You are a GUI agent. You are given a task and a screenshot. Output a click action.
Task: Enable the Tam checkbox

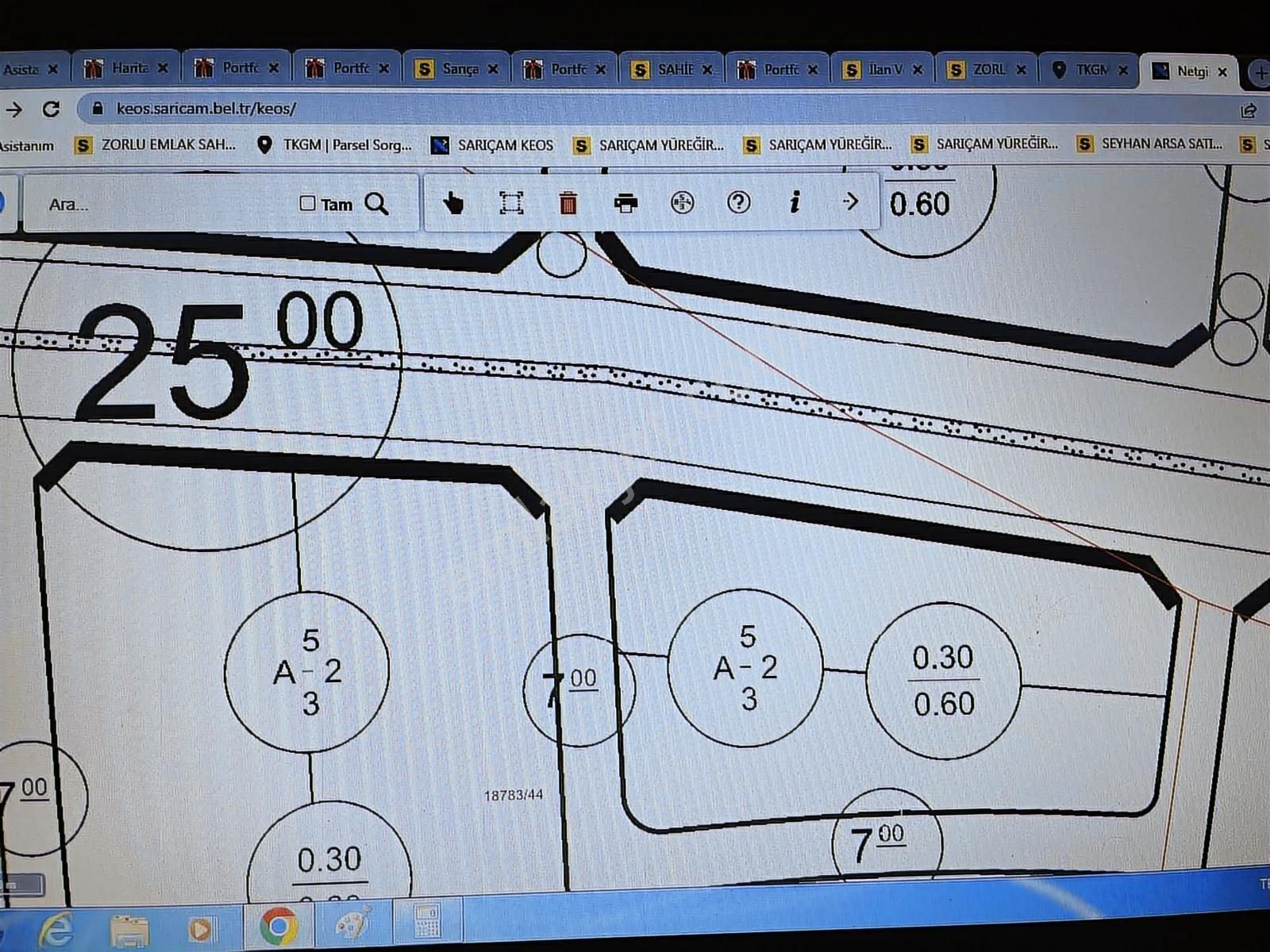pyautogui.click(x=308, y=203)
